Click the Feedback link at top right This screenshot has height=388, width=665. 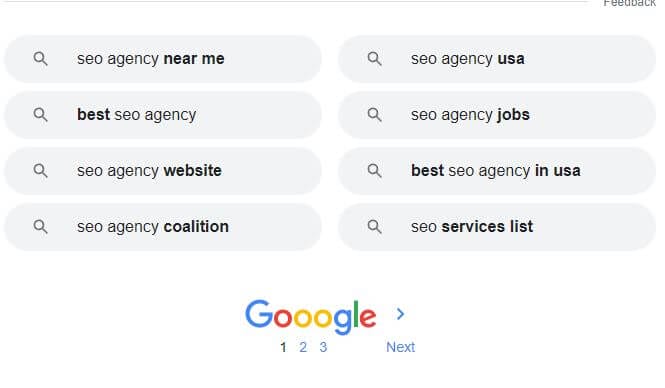coord(629,3)
